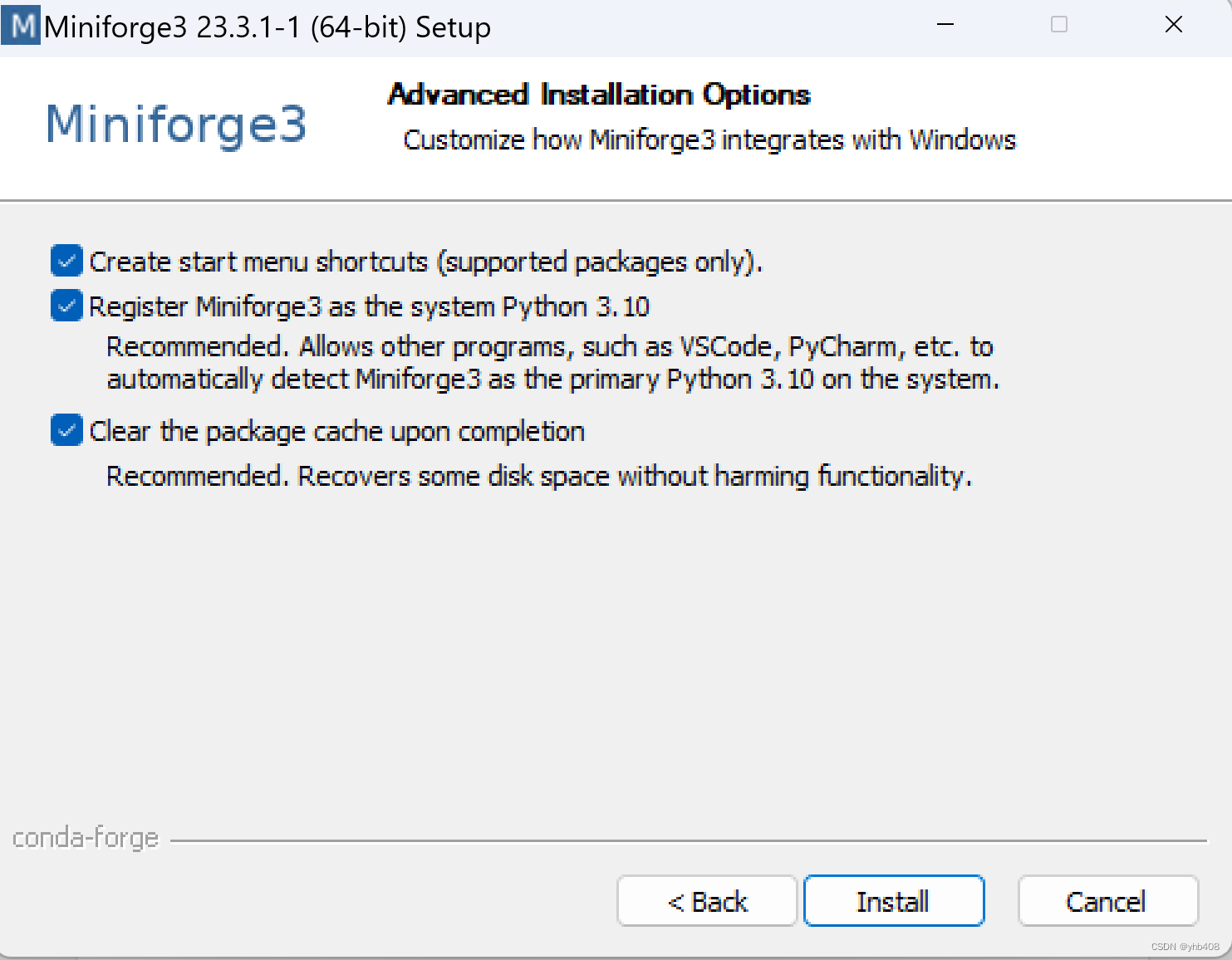Click the Miniforge3 icon in the title bar
The width and height of the screenshot is (1232, 960).
pyautogui.click(x=21, y=26)
